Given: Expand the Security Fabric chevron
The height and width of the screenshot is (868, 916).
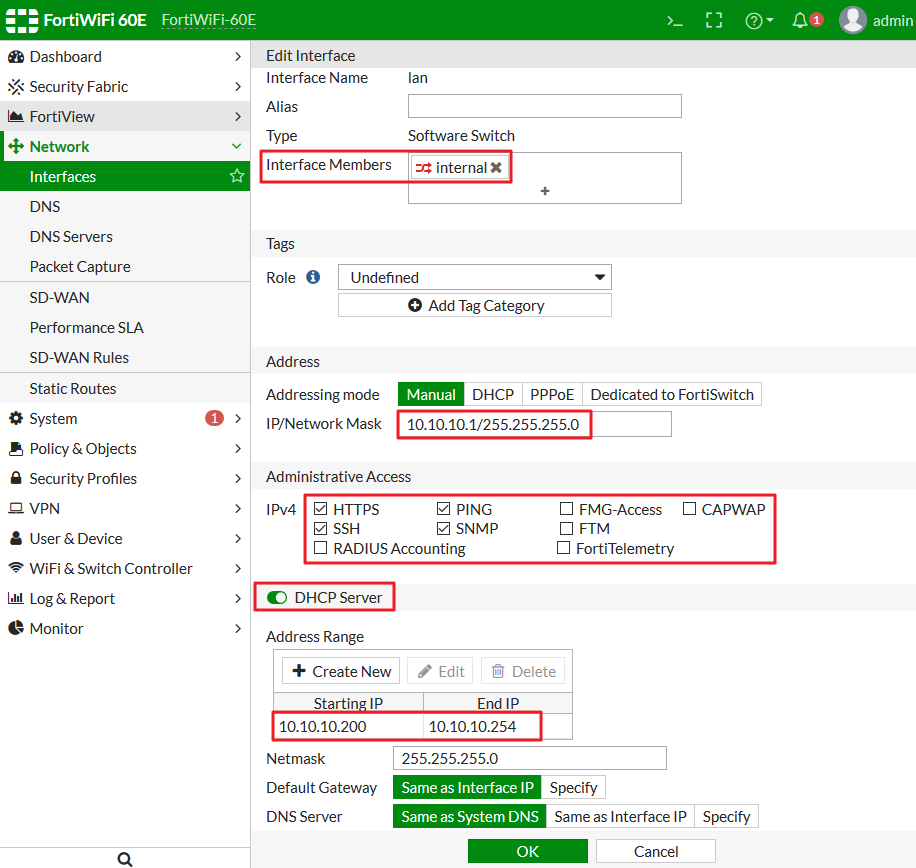Looking at the screenshot, I should [237, 86].
